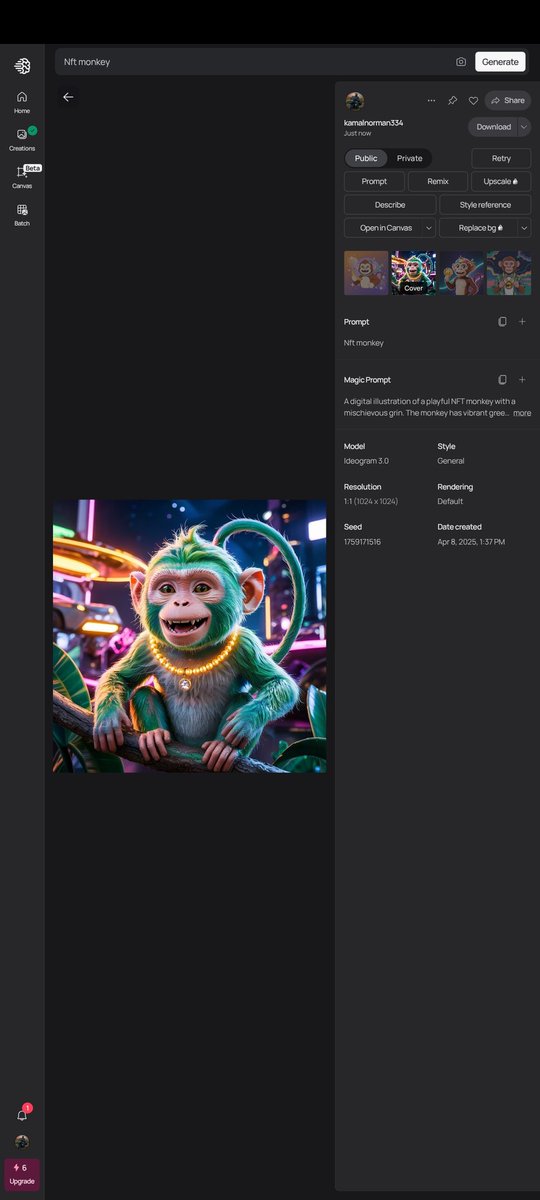Click the Prompt action button
Screen dimensions: 540x1200
coord(374,181)
